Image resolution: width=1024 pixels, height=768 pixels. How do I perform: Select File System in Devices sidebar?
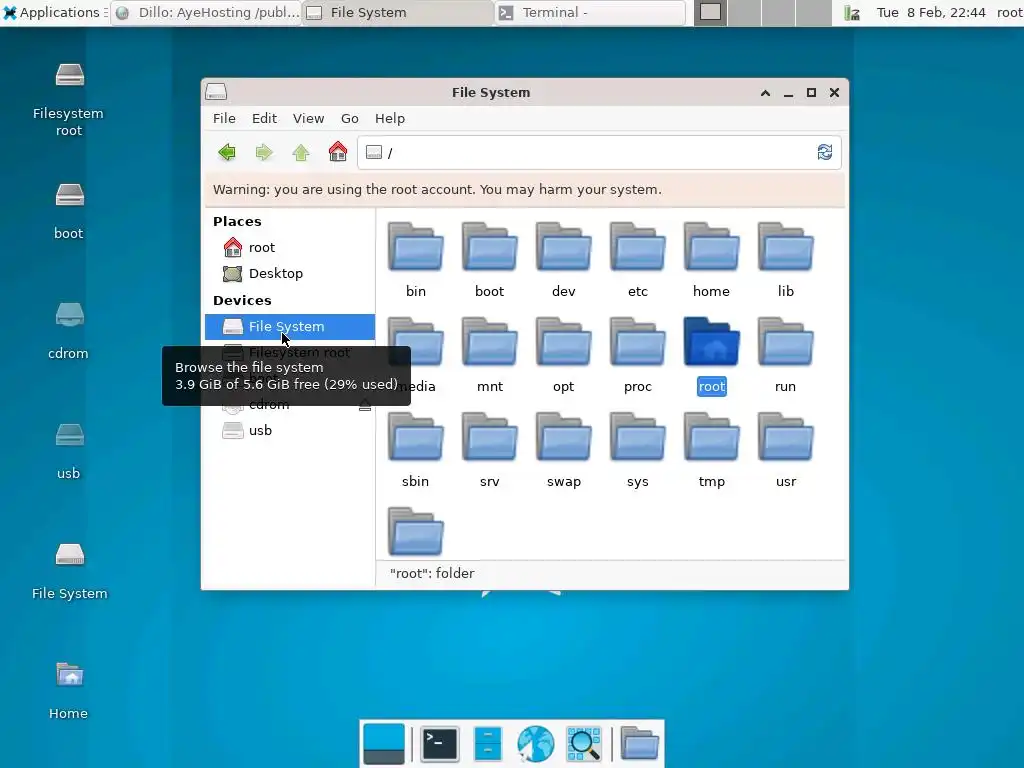[290, 327]
